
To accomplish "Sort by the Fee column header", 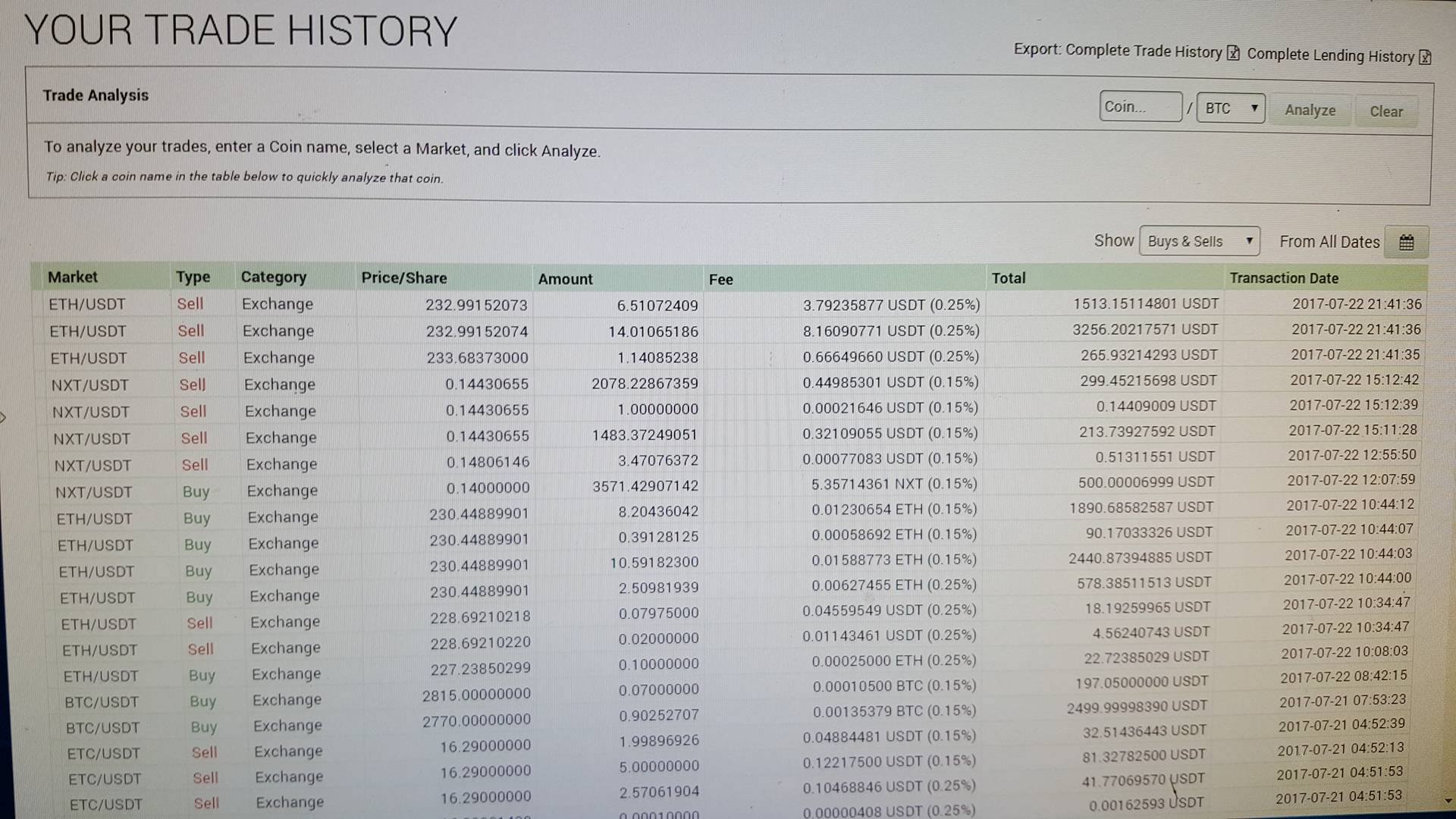I will click(x=720, y=279).
